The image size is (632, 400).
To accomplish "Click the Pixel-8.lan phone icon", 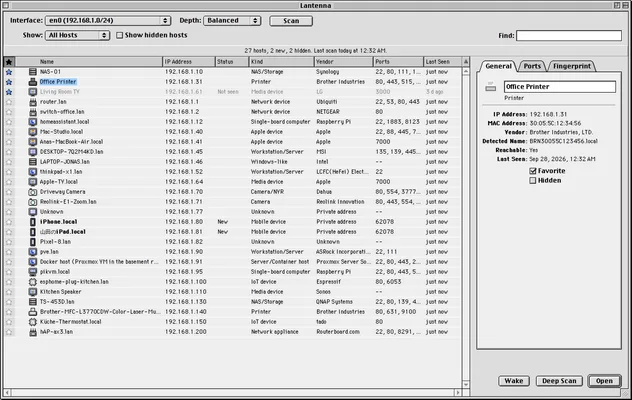I will 33,242.
